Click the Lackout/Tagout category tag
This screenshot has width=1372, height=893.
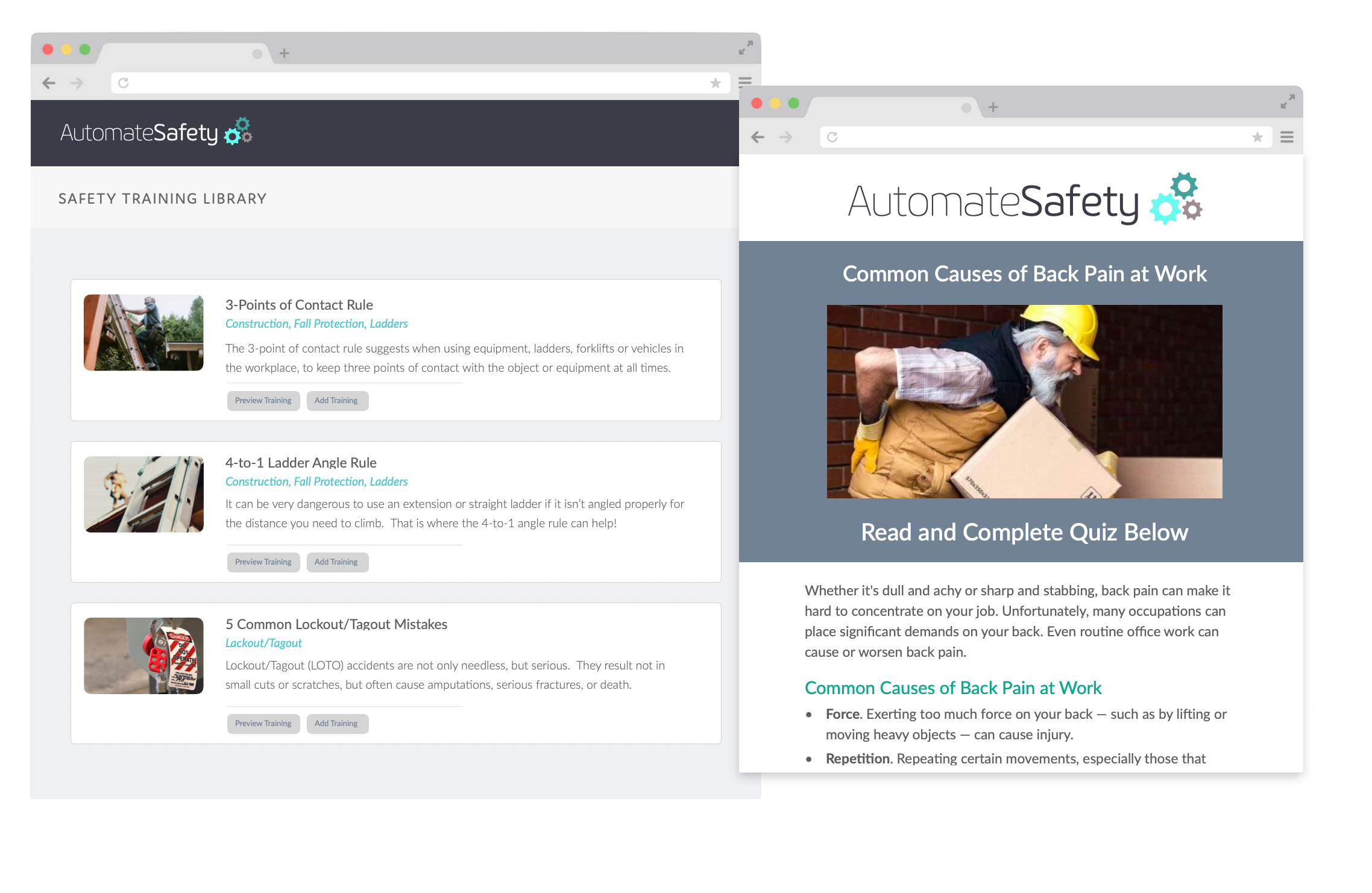263,643
